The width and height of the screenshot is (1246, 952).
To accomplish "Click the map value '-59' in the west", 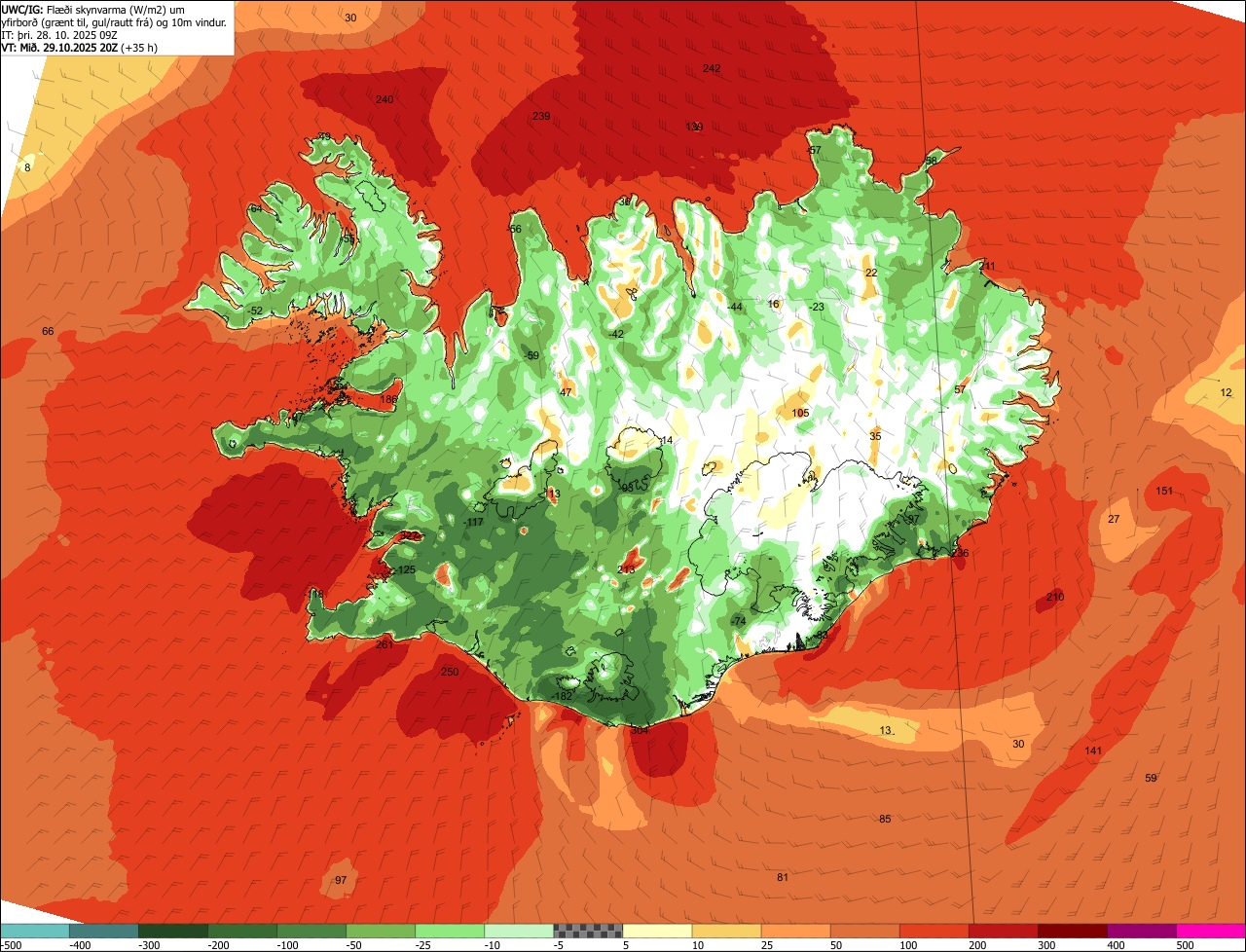I will [x=531, y=355].
